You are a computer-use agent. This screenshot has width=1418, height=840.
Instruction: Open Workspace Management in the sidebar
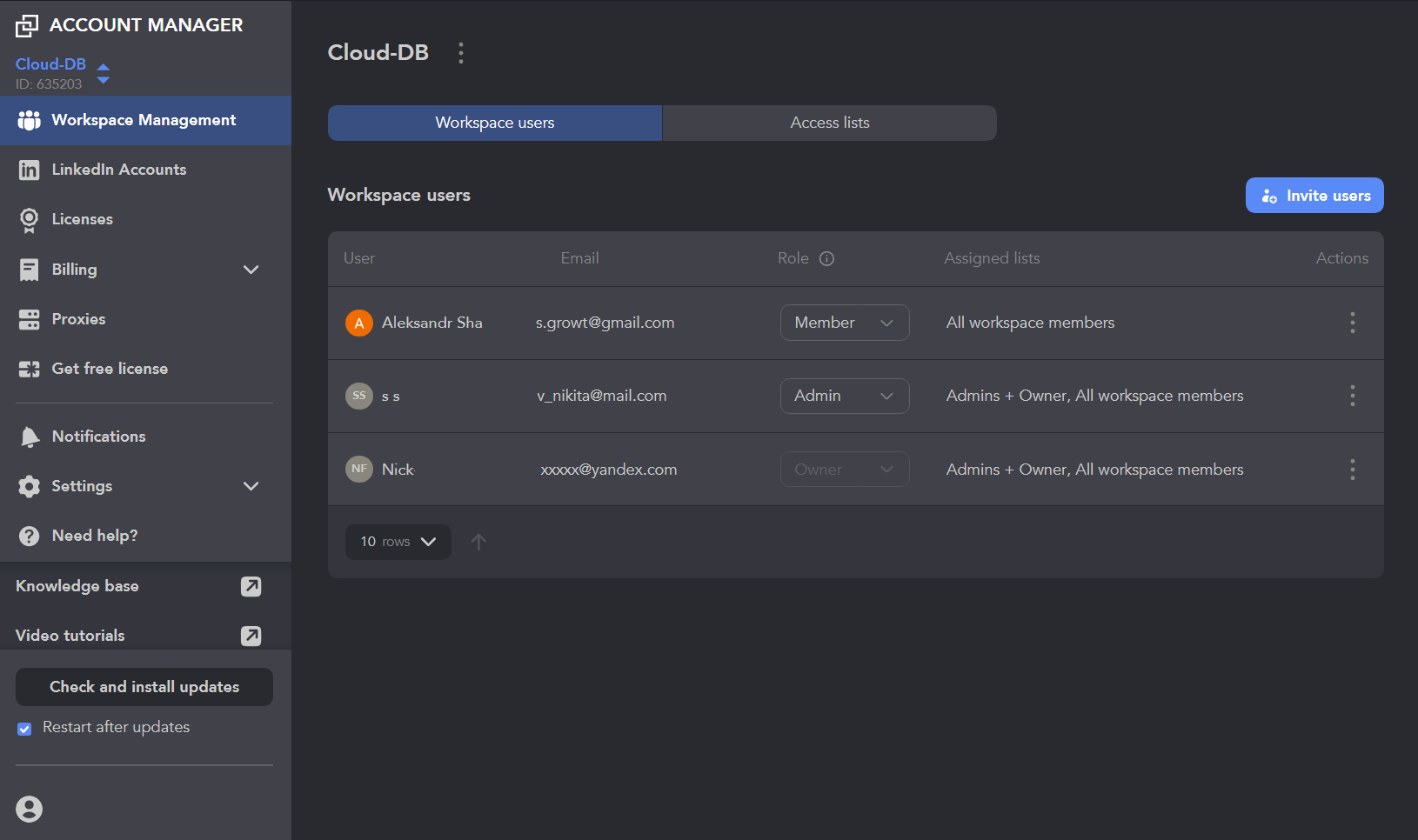tap(145, 120)
